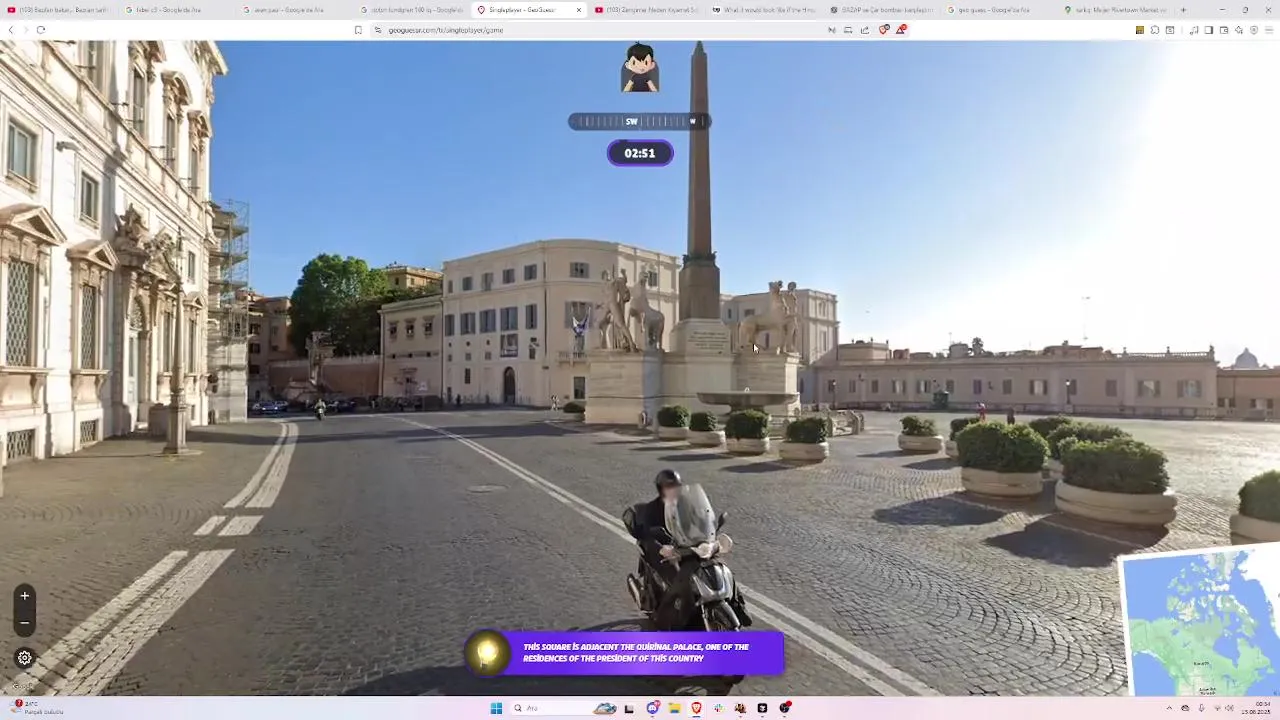The width and height of the screenshot is (1280, 720).
Task: Open File Explorer from the taskbar
Action: point(674,708)
